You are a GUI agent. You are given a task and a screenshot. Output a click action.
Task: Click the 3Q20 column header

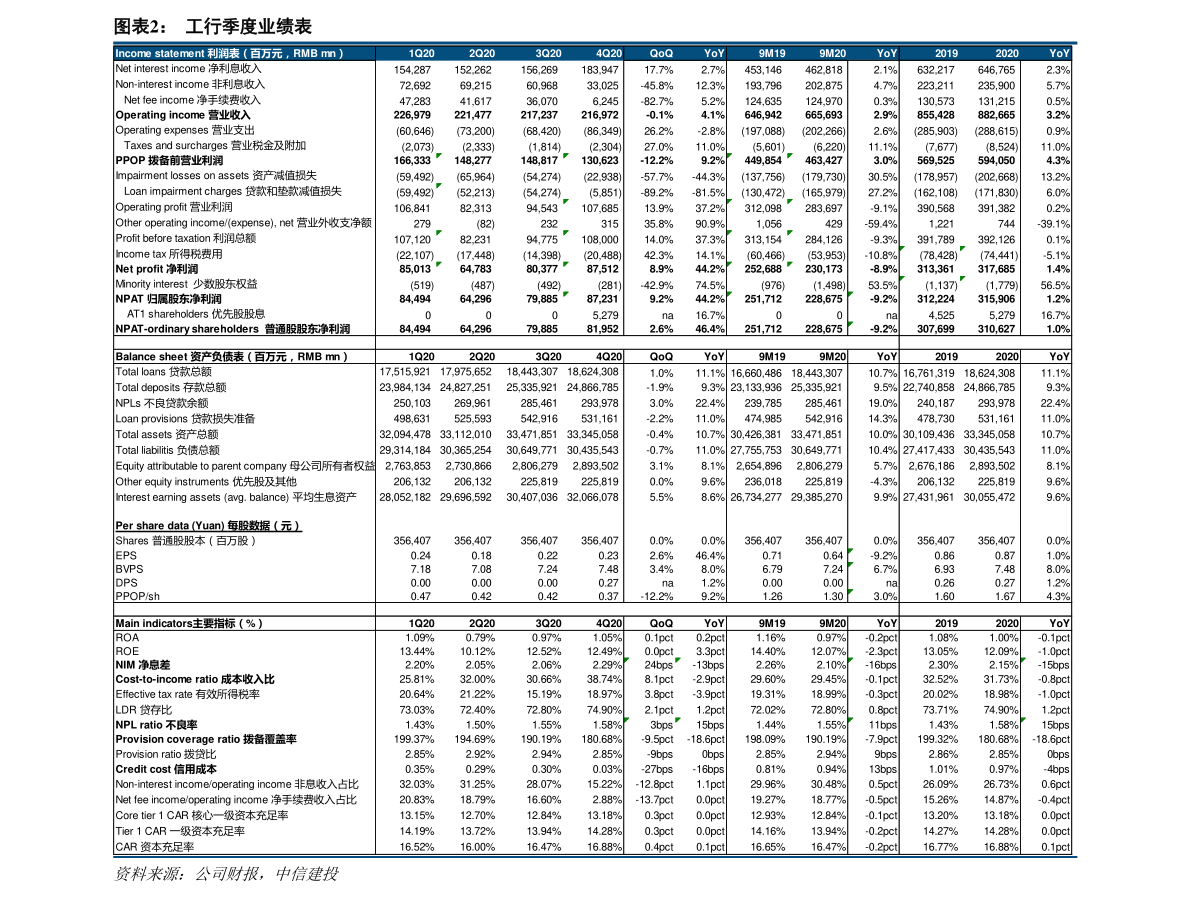(548, 54)
